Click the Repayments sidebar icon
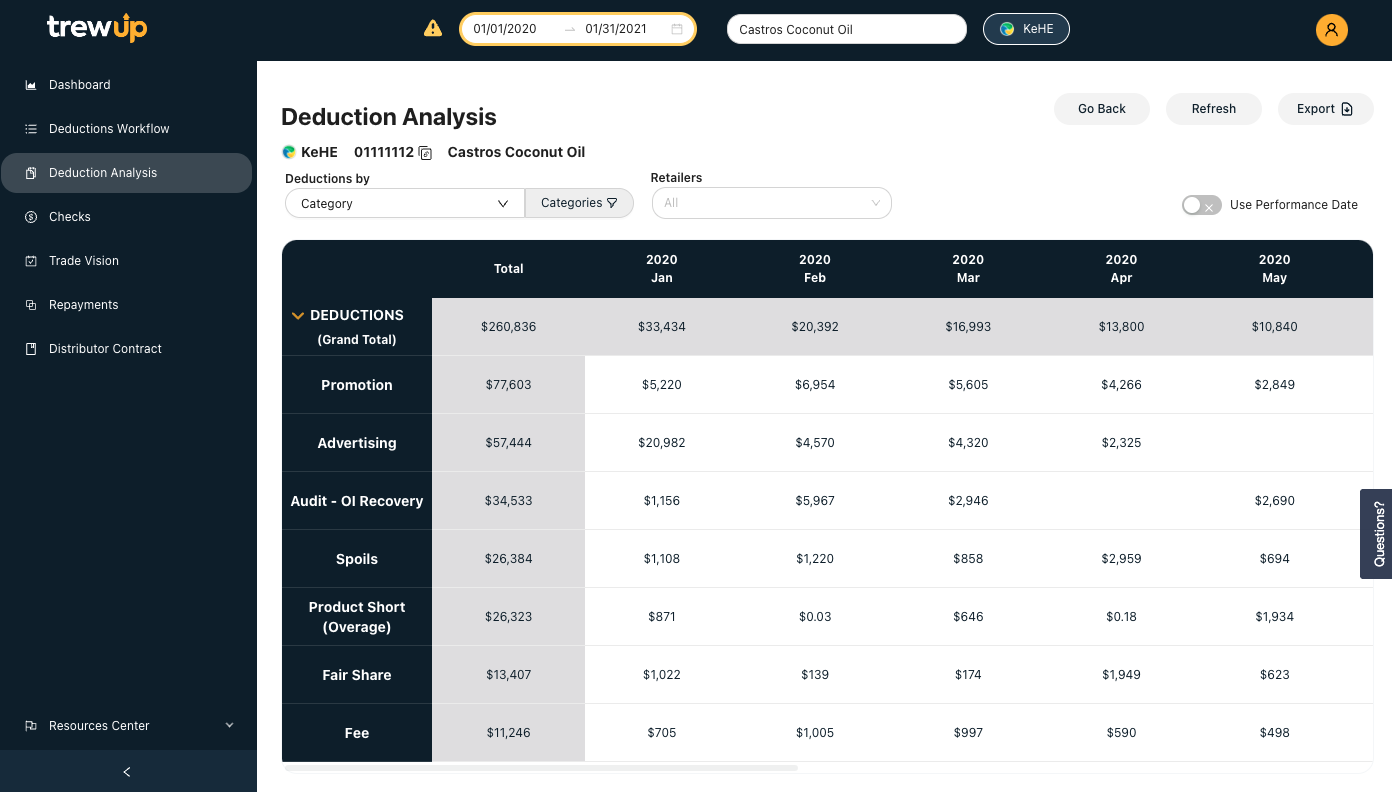Screen dimensions: 1392x792 click(x=31, y=305)
